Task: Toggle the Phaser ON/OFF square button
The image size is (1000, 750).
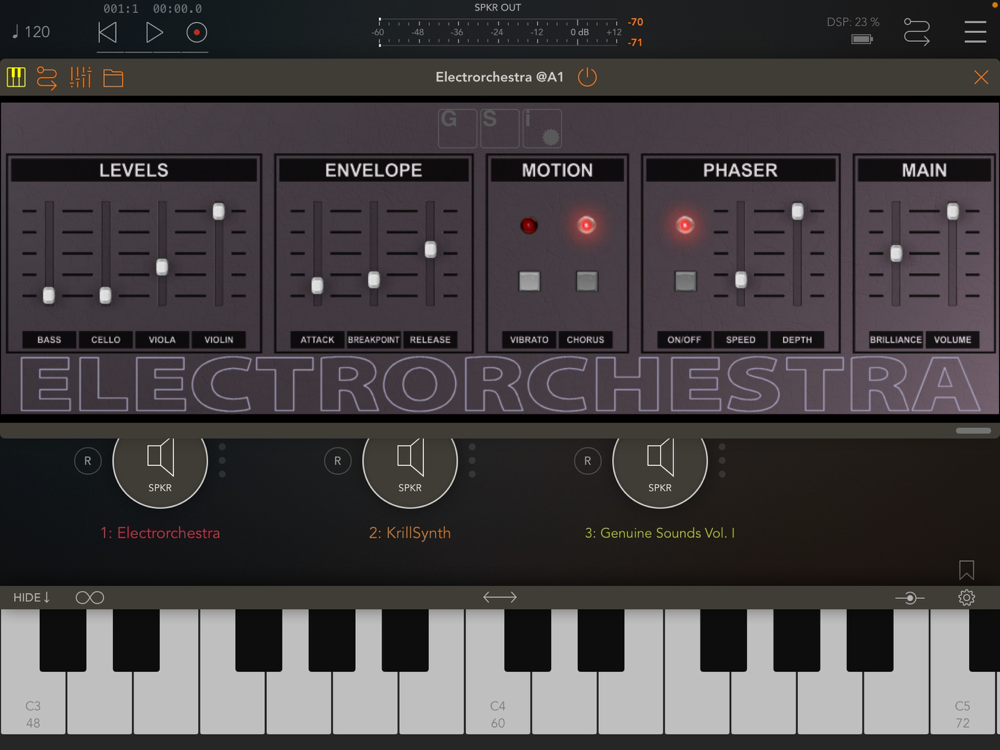Action: point(686,281)
